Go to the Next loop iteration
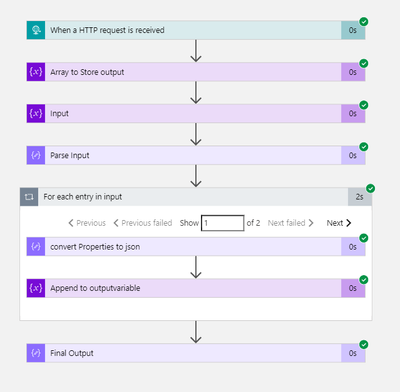 [x=339, y=223]
